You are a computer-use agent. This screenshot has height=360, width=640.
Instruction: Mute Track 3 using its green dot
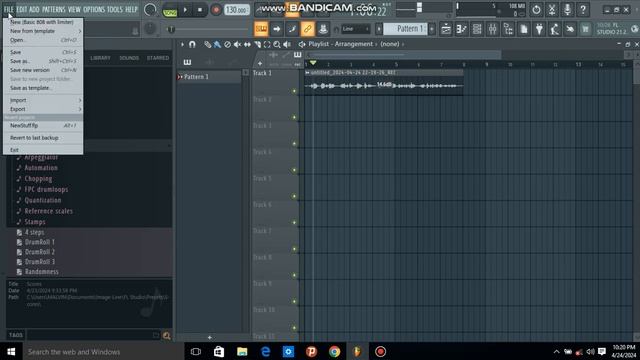(294, 144)
